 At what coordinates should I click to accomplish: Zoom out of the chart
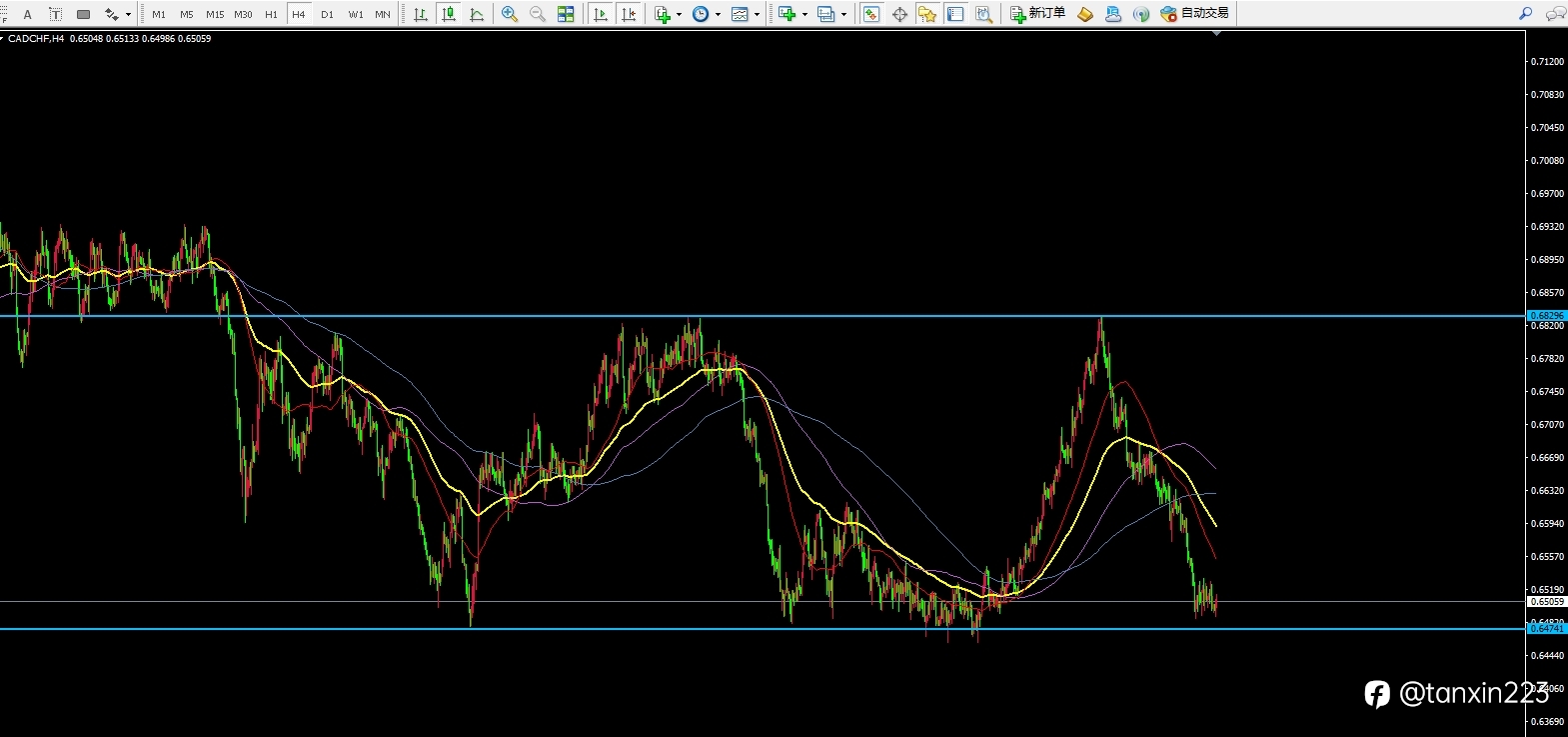(538, 14)
